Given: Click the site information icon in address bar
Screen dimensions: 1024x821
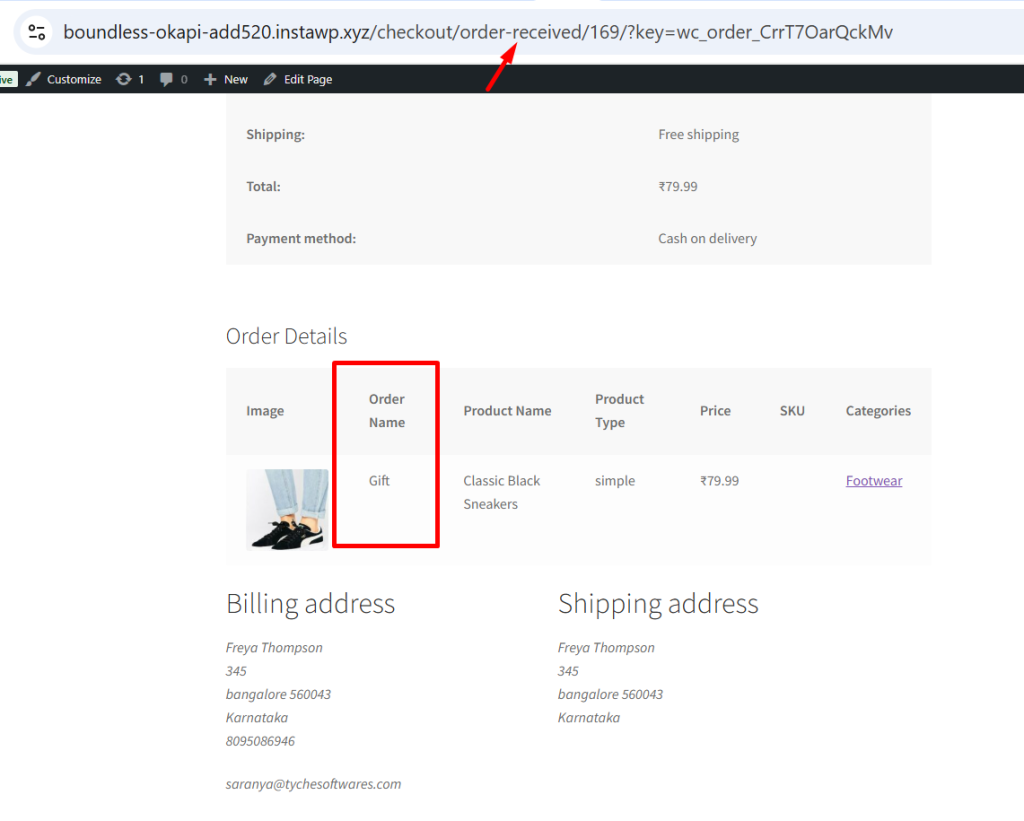Looking at the screenshot, I should [36, 32].
